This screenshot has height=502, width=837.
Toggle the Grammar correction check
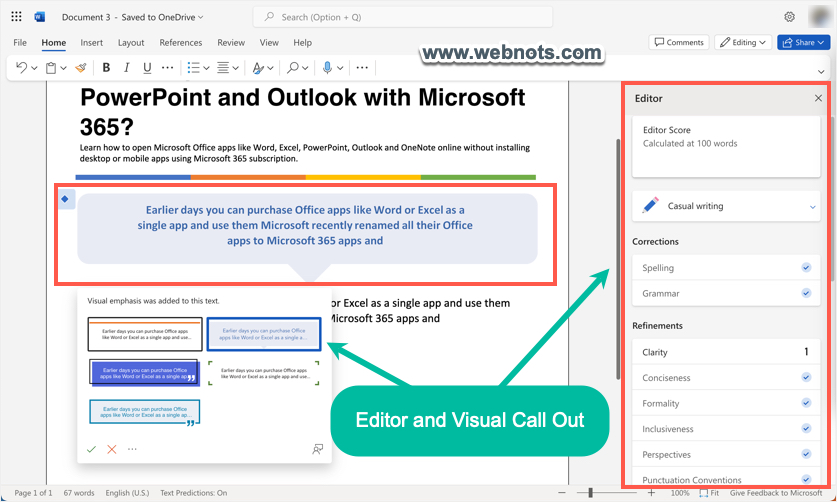coord(806,294)
